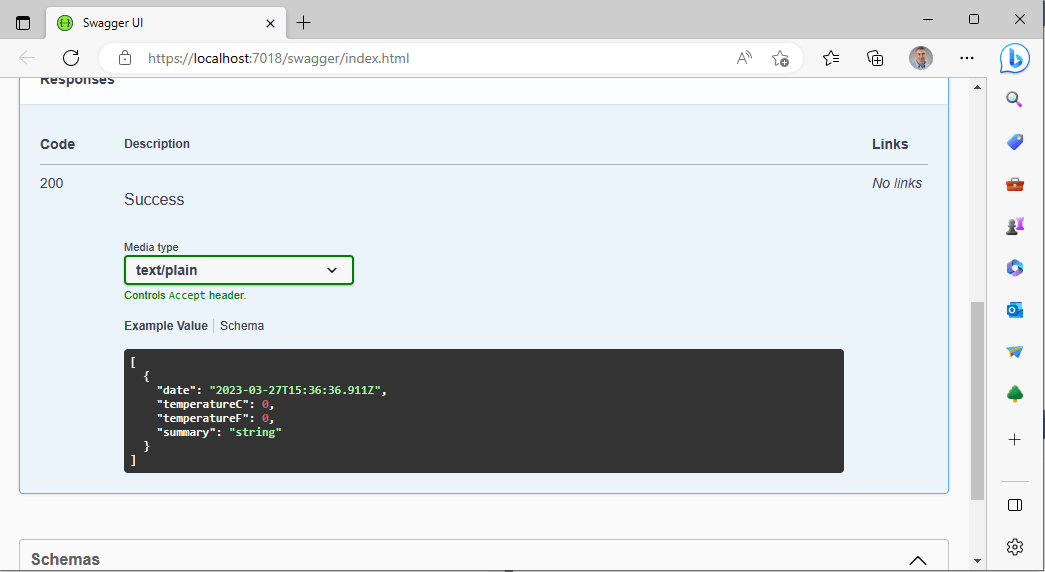The height and width of the screenshot is (572, 1045).
Task: Go back to the previous page
Action: (27, 58)
